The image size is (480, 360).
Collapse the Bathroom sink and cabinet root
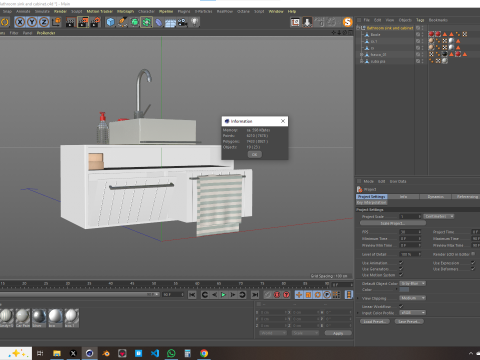[358, 28]
